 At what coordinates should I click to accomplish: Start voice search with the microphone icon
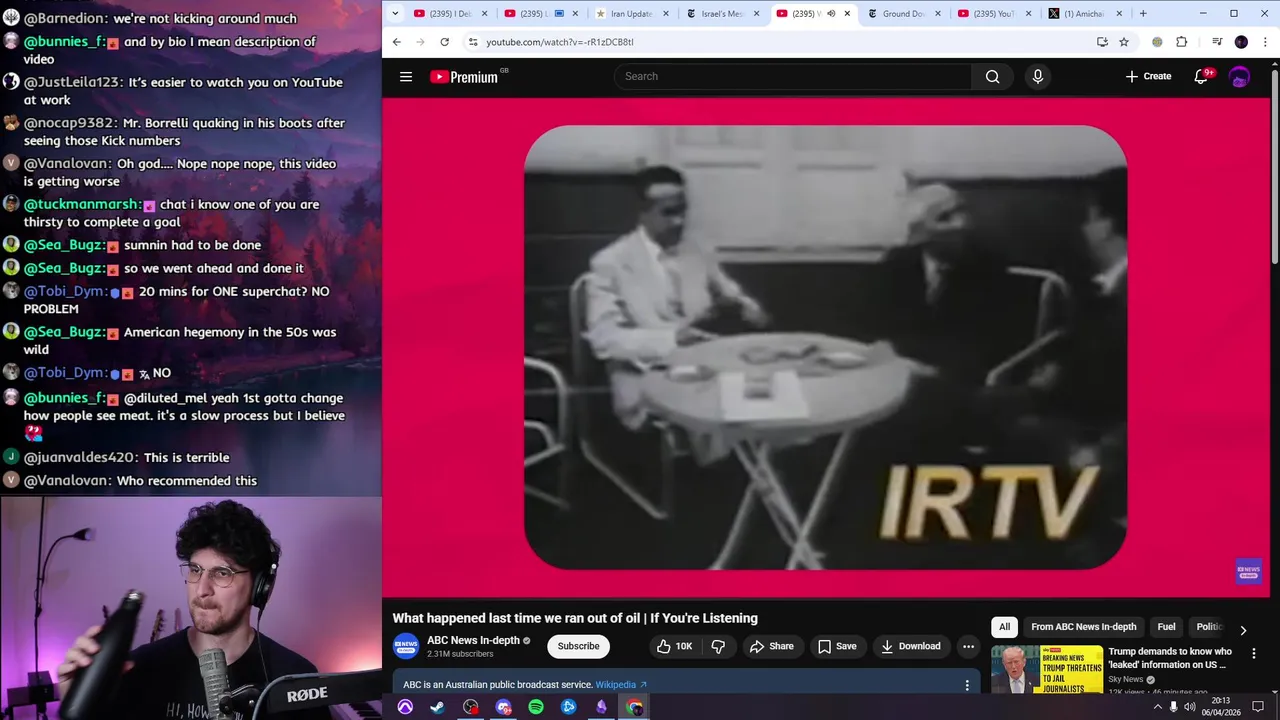pos(1037,76)
